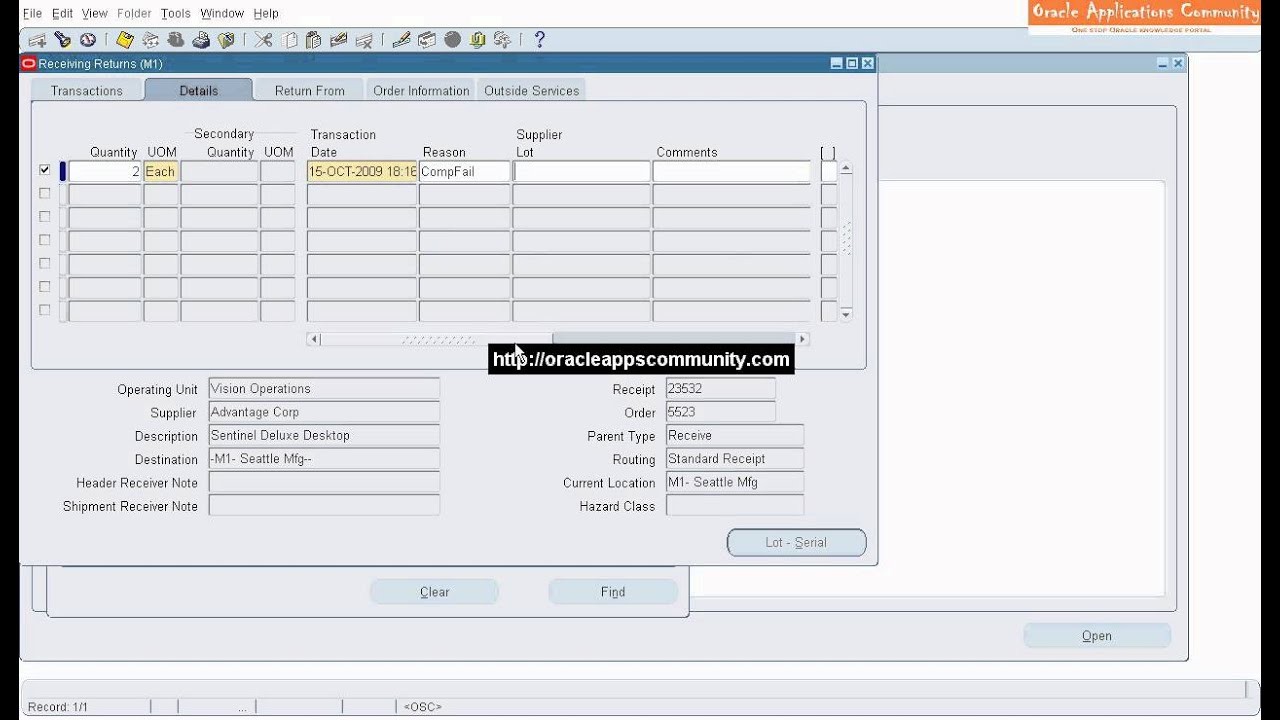This screenshot has height=720, width=1280.
Task: Open the File menu
Action: 32,13
